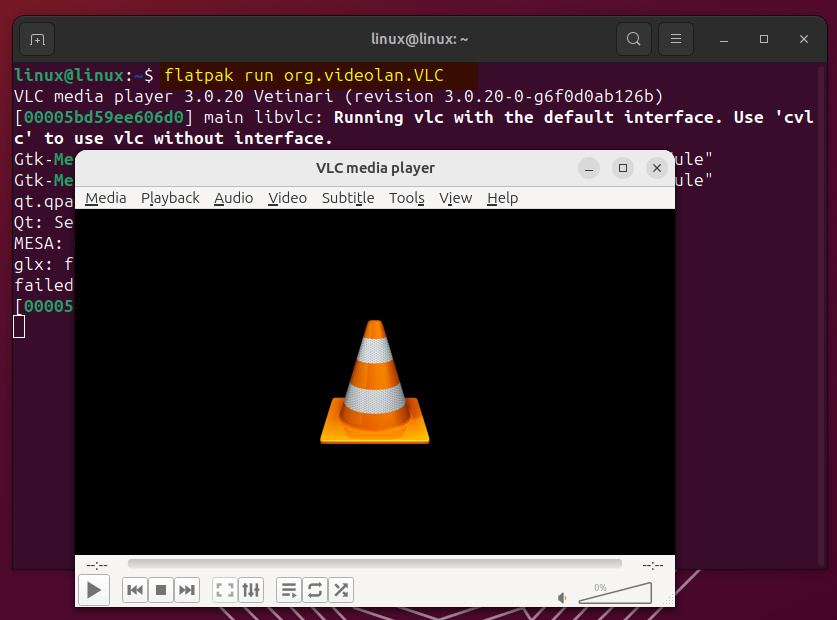The image size is (837, 620).
Task: Open the VLC Help menu
Action: [503, 198]
